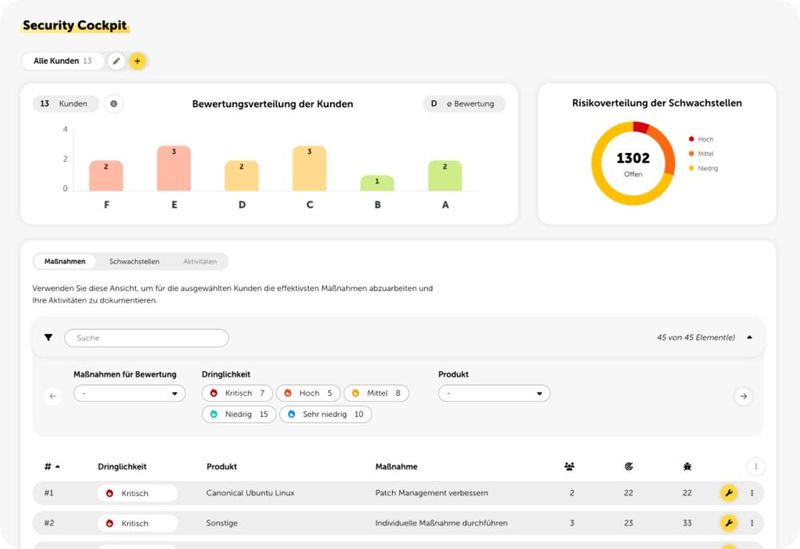This screenshot has width=800, height=549.
Task: Click the E rating bar in chart
Action: [174, 168]
